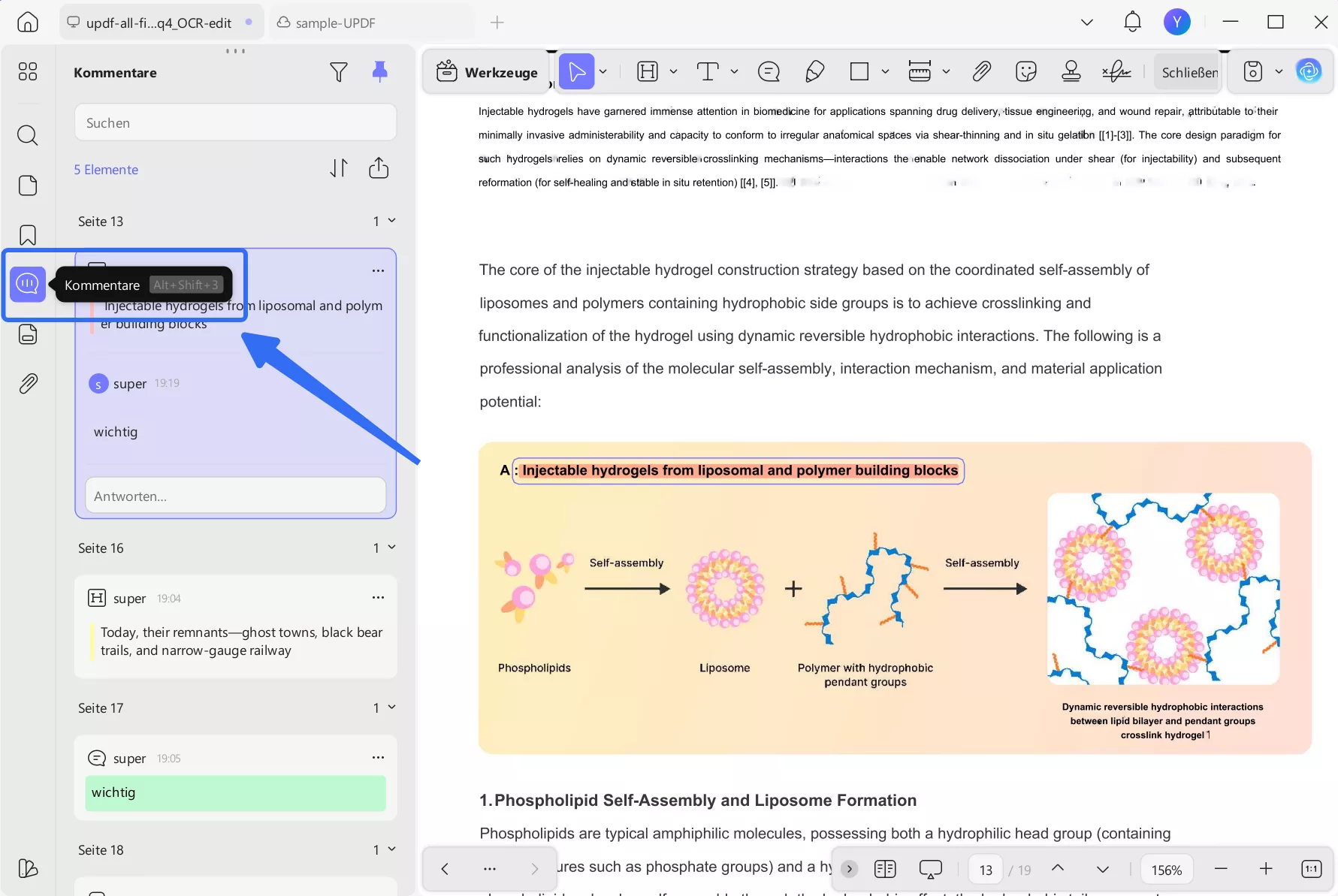Viewport: 1338px width, 896px height.
Task: Click the Suchen comment search field
Action: (235, 122)
